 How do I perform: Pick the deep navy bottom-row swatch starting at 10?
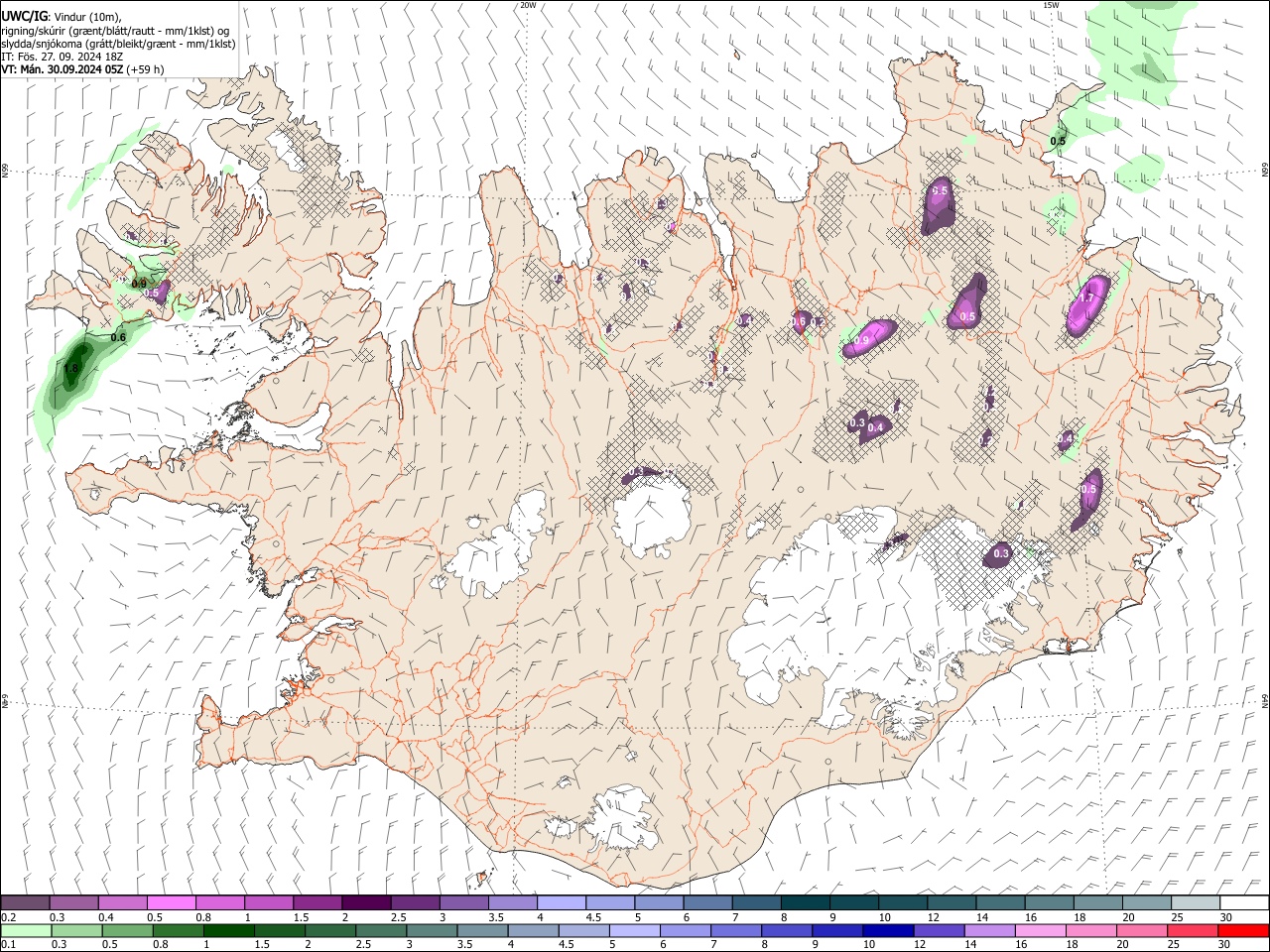point(888,930)
